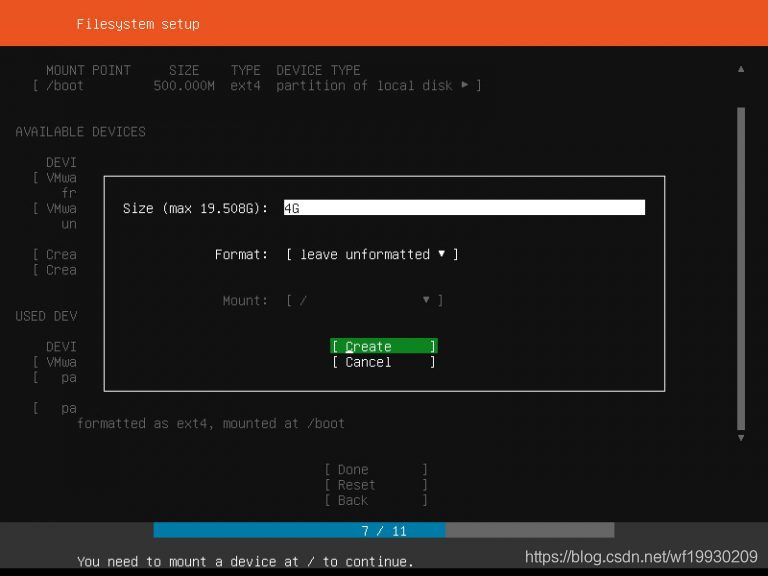Select the Back button below the list

point(376,501)
